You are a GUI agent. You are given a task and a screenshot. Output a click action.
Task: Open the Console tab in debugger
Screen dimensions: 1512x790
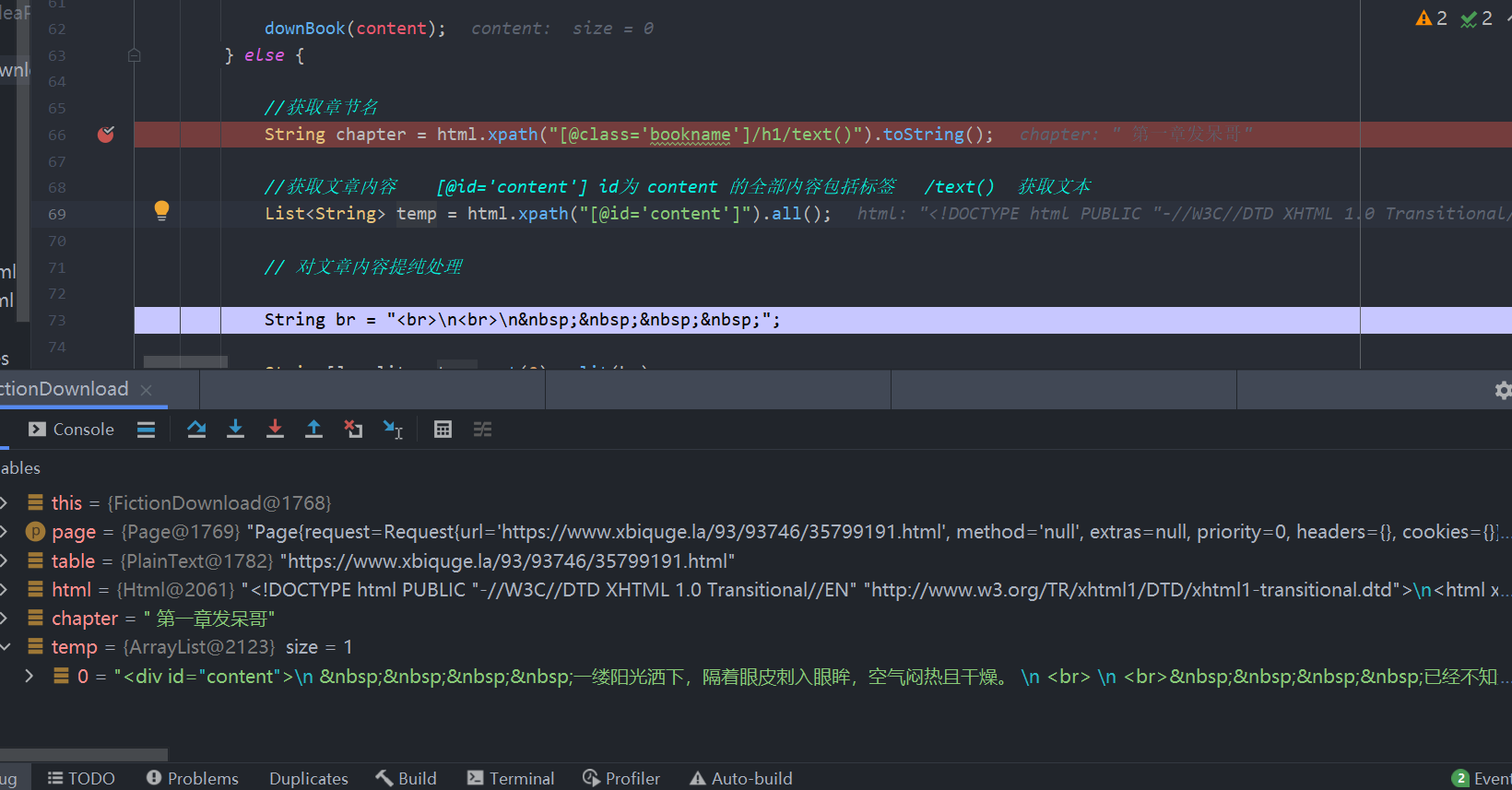[x=71, y=430]
